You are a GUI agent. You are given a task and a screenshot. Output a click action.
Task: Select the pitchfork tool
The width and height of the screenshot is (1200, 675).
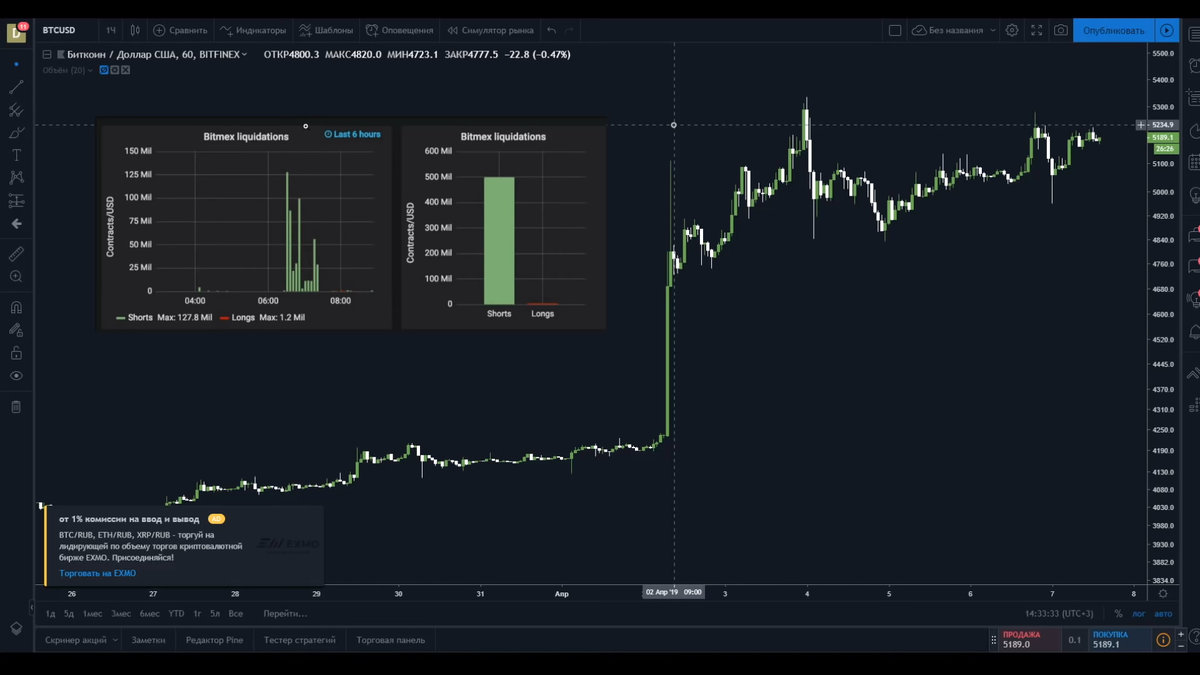tap(16, 110)
